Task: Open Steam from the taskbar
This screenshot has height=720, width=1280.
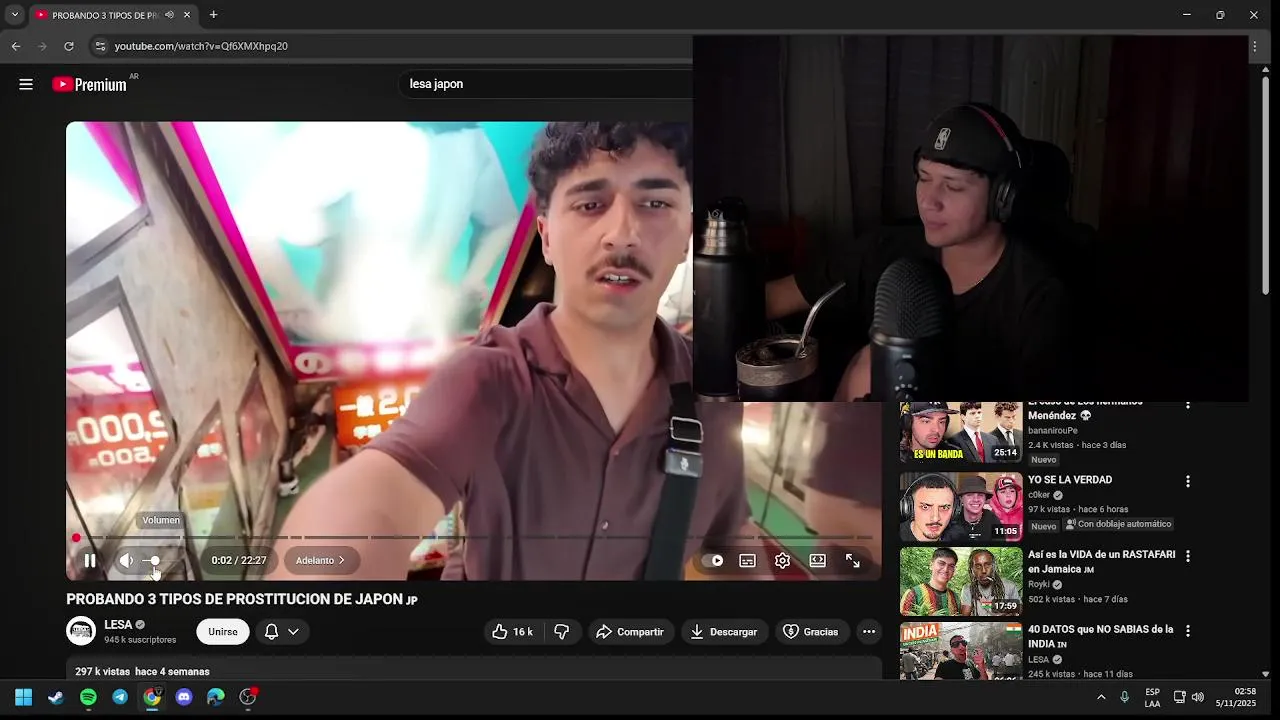Action: [x=56, y=697]
